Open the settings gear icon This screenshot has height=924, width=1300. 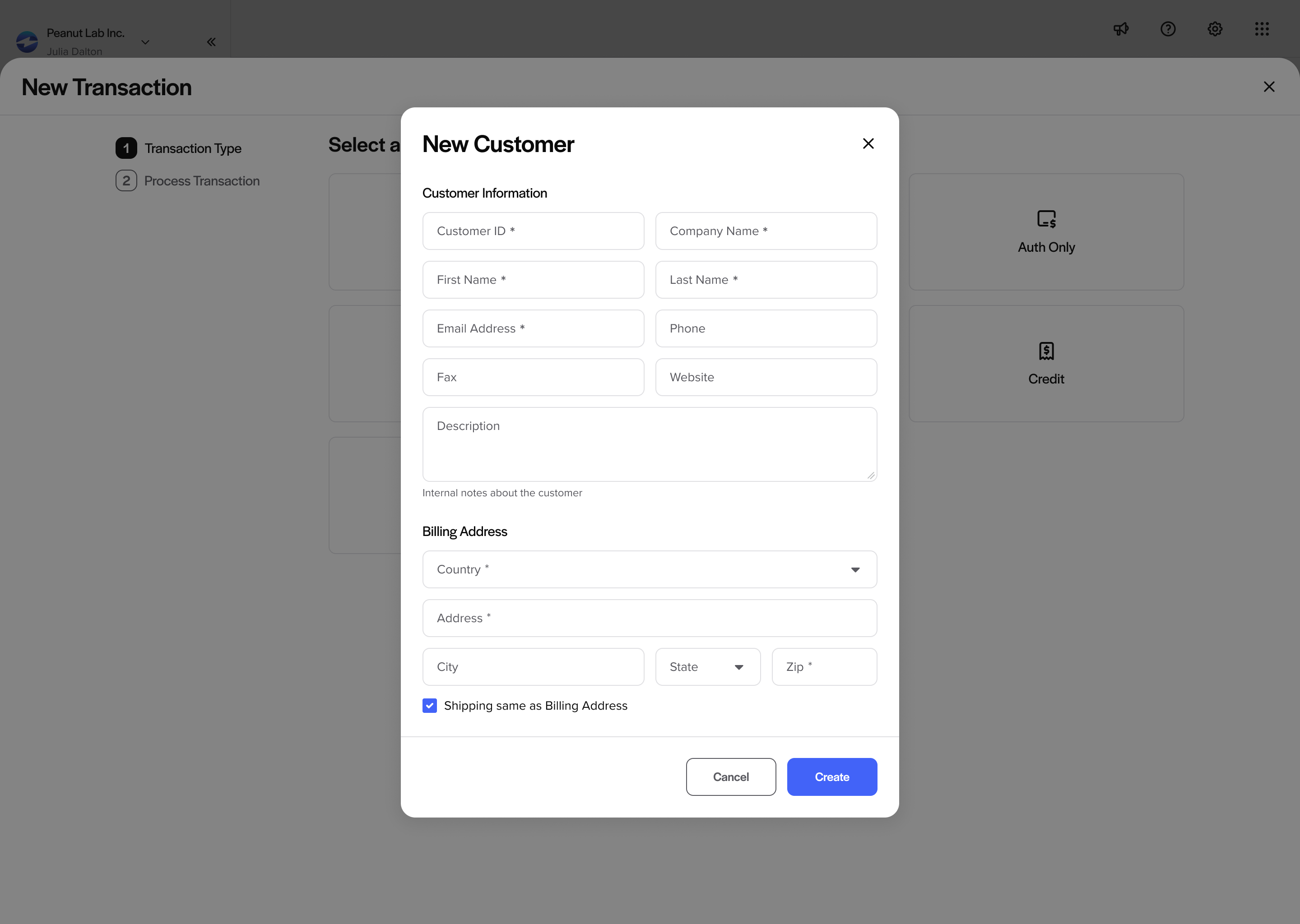click(1215, 29)
